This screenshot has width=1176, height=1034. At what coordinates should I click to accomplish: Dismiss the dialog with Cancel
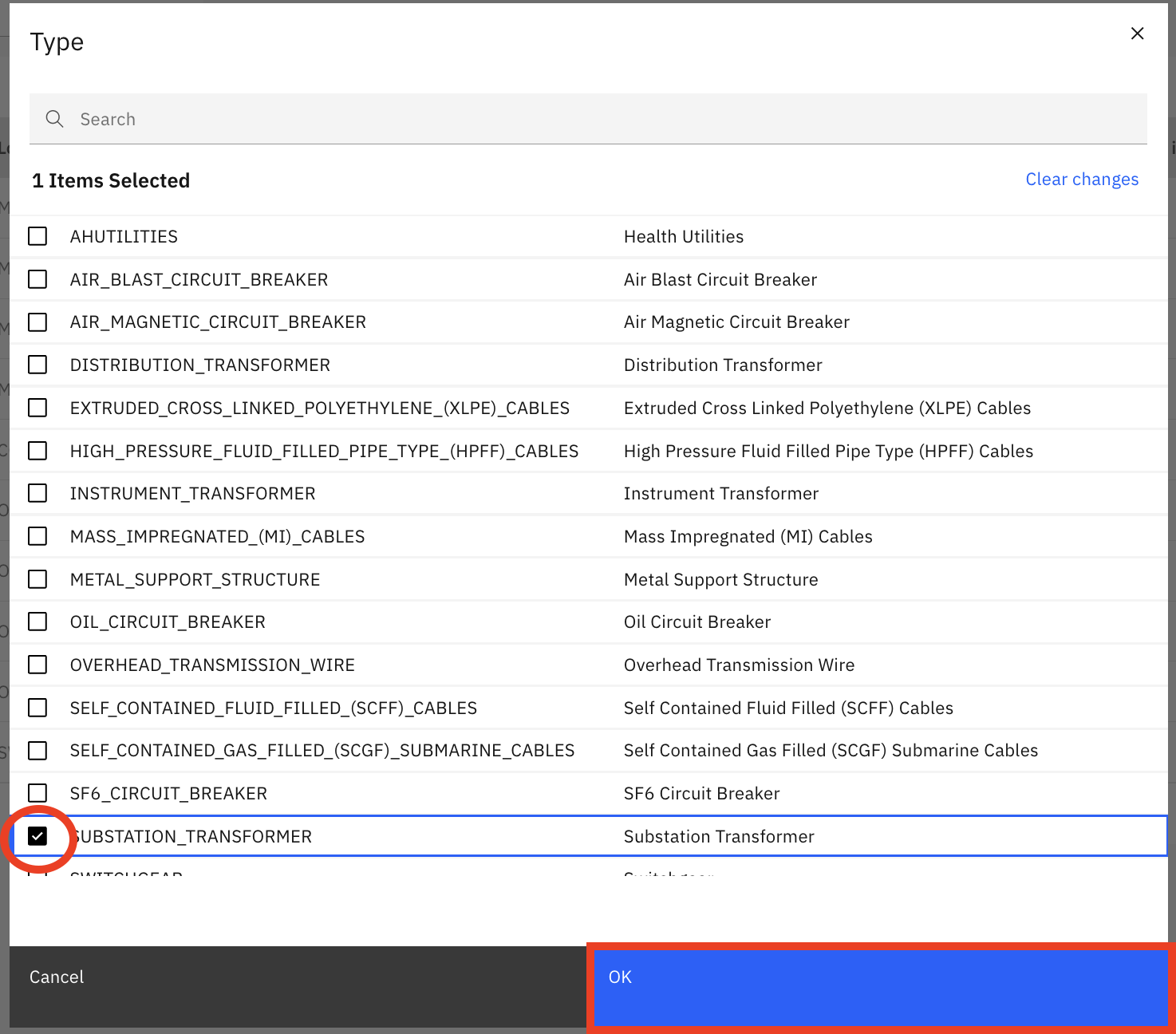298,987
